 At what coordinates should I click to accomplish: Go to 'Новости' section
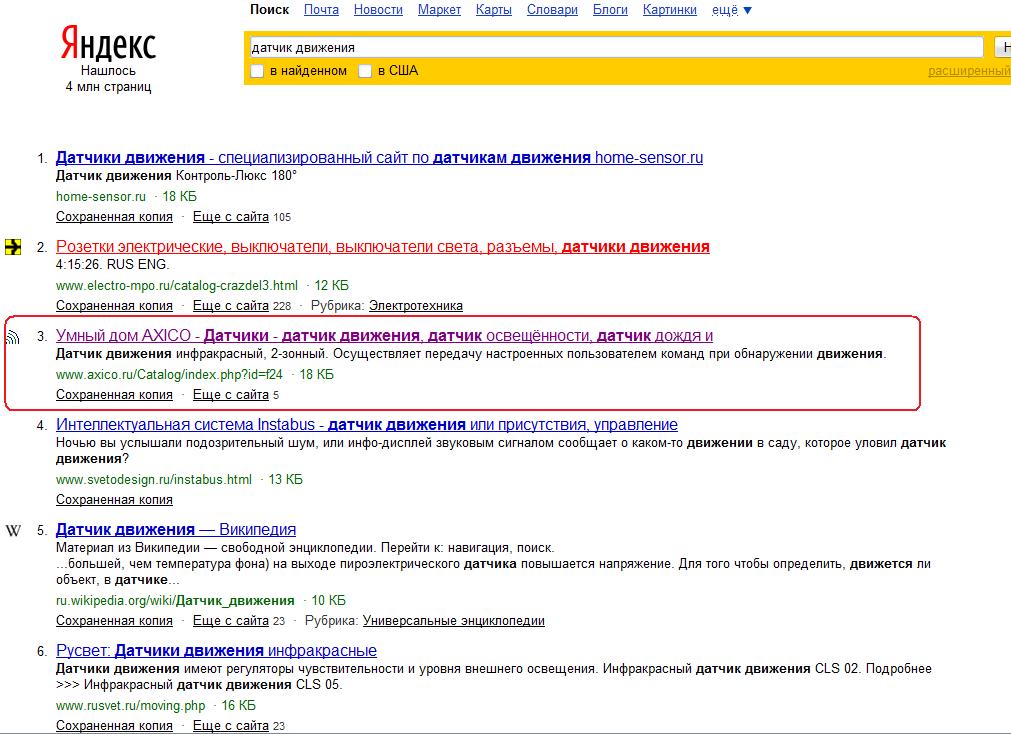(378, 10)
